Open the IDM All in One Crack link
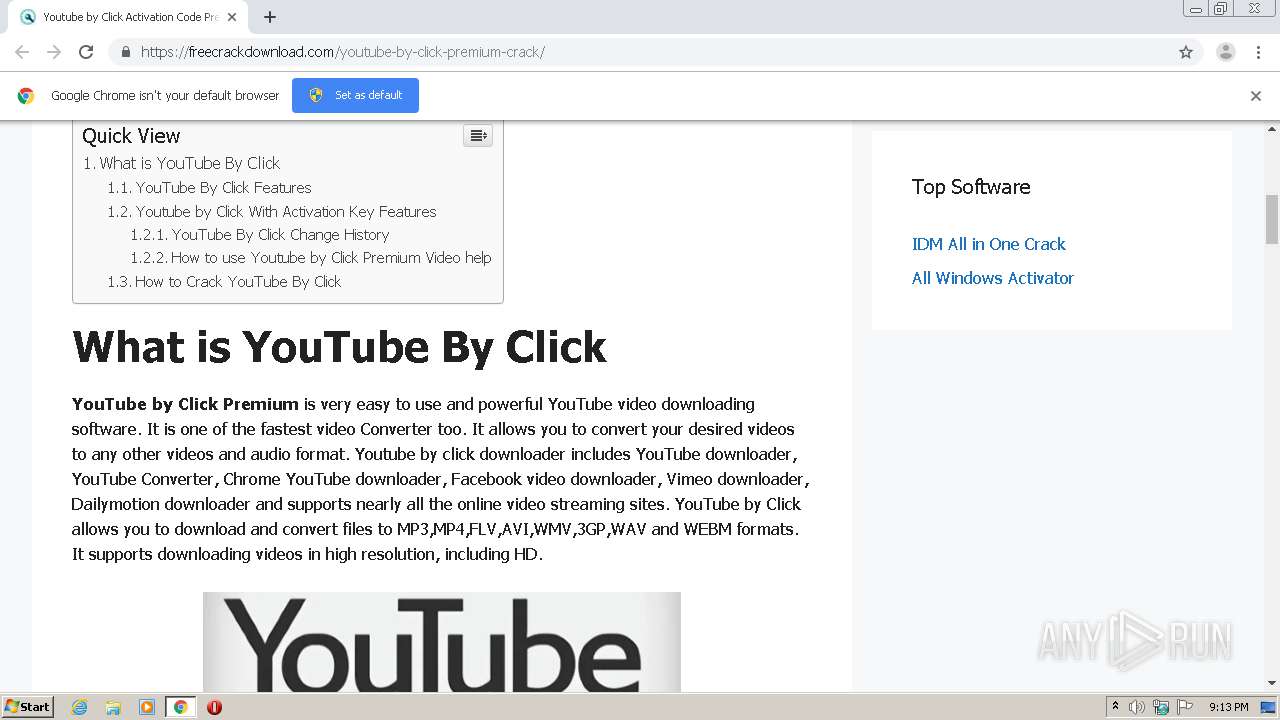Image resolution: width=1280 pixels, height=720 pixels. [988, 244]
